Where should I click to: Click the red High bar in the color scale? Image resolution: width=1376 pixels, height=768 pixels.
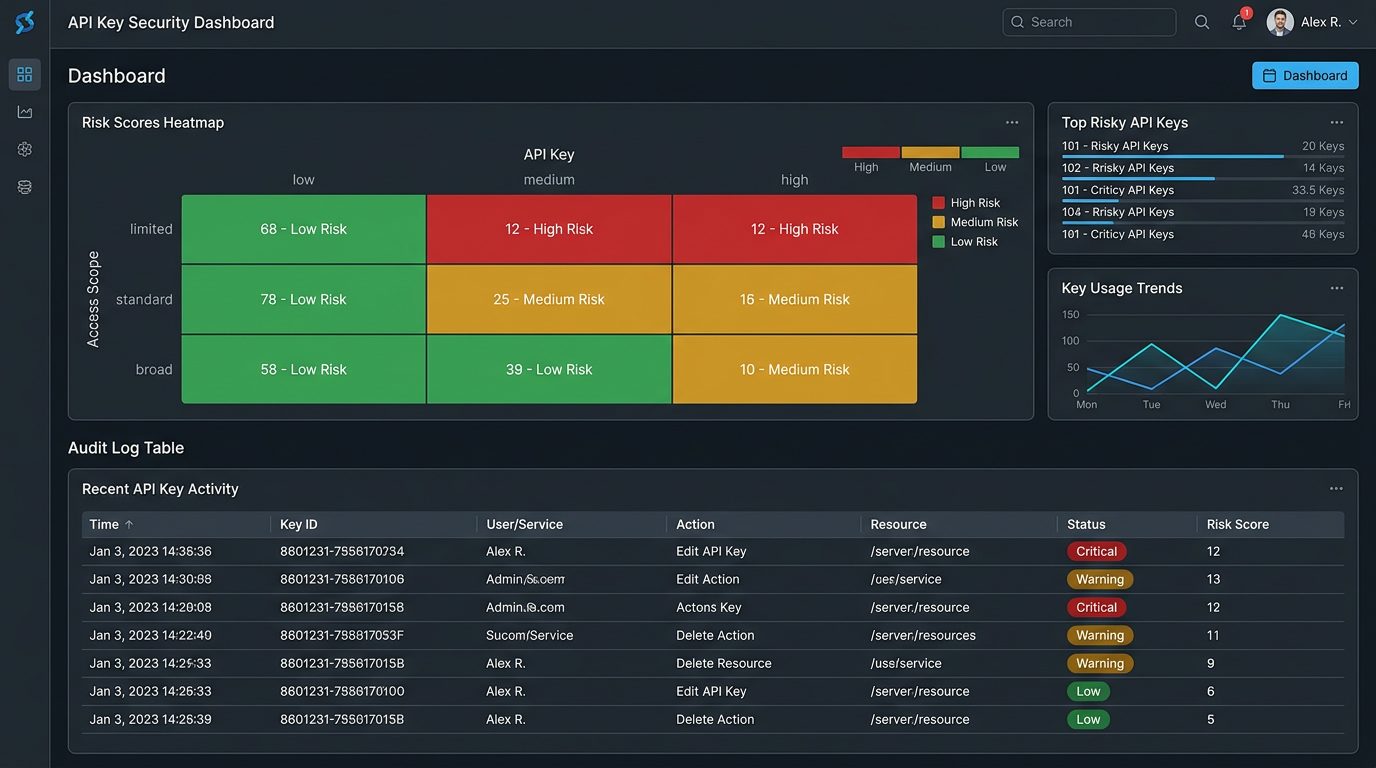(871, 153)
